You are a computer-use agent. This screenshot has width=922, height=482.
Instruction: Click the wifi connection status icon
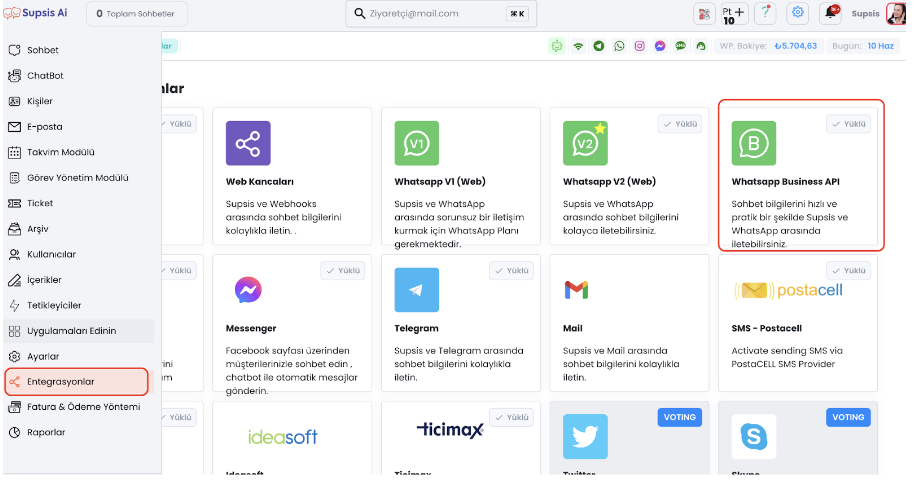(579, 46)
